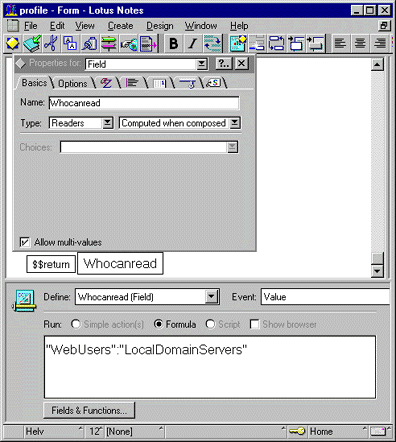Open the Properties for Field dropdown

click(x=201, y=64)
